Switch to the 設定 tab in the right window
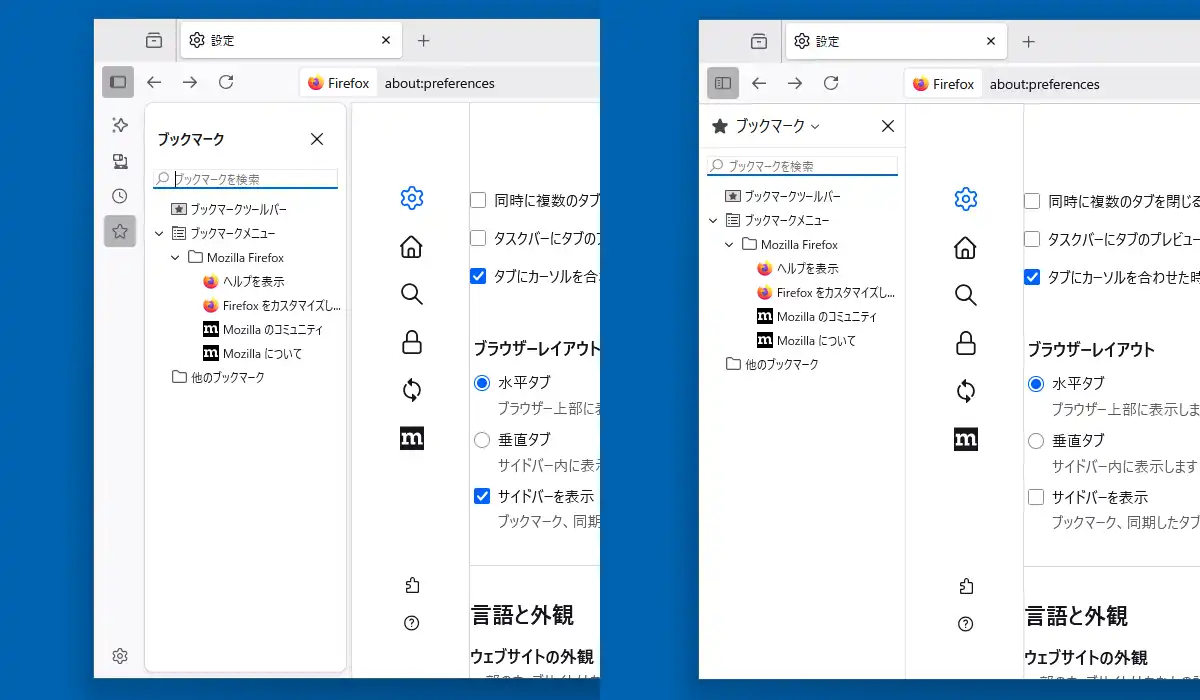Viewport: 1200px width, 700px height. pyautogui.click(x=895, y=41)
